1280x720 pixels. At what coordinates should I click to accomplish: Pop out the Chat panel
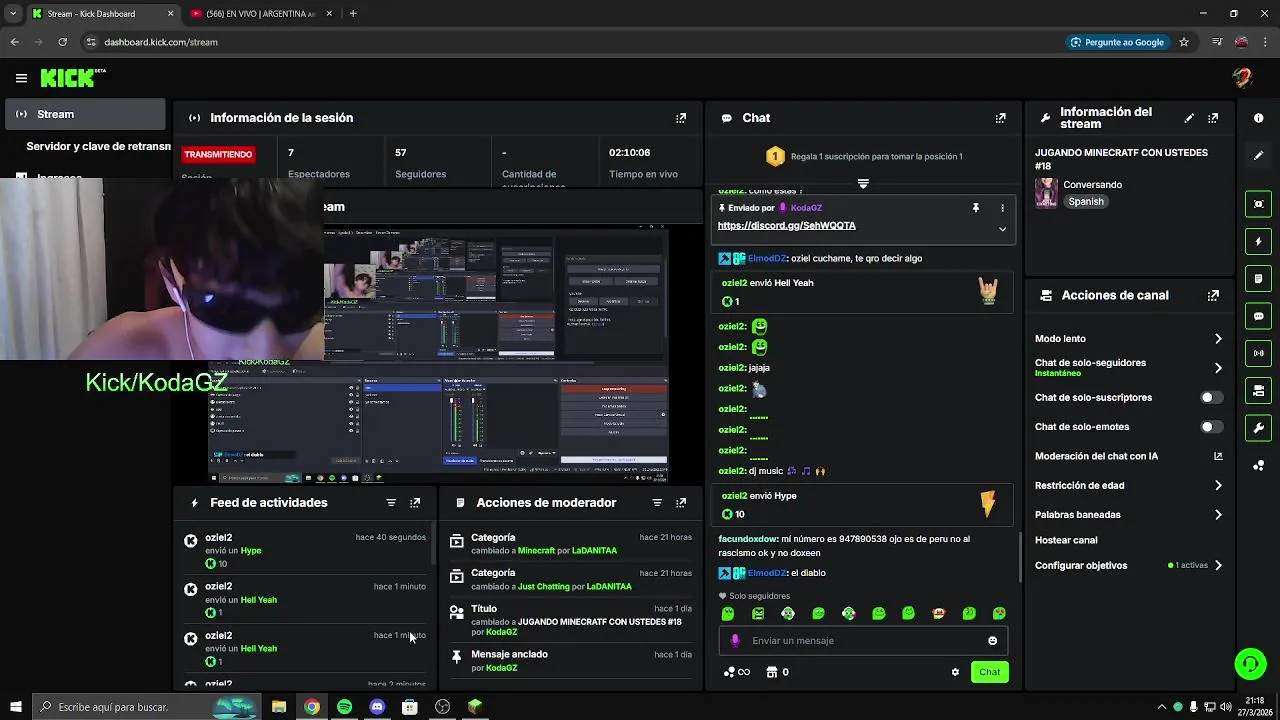(x=1000, y=118)
